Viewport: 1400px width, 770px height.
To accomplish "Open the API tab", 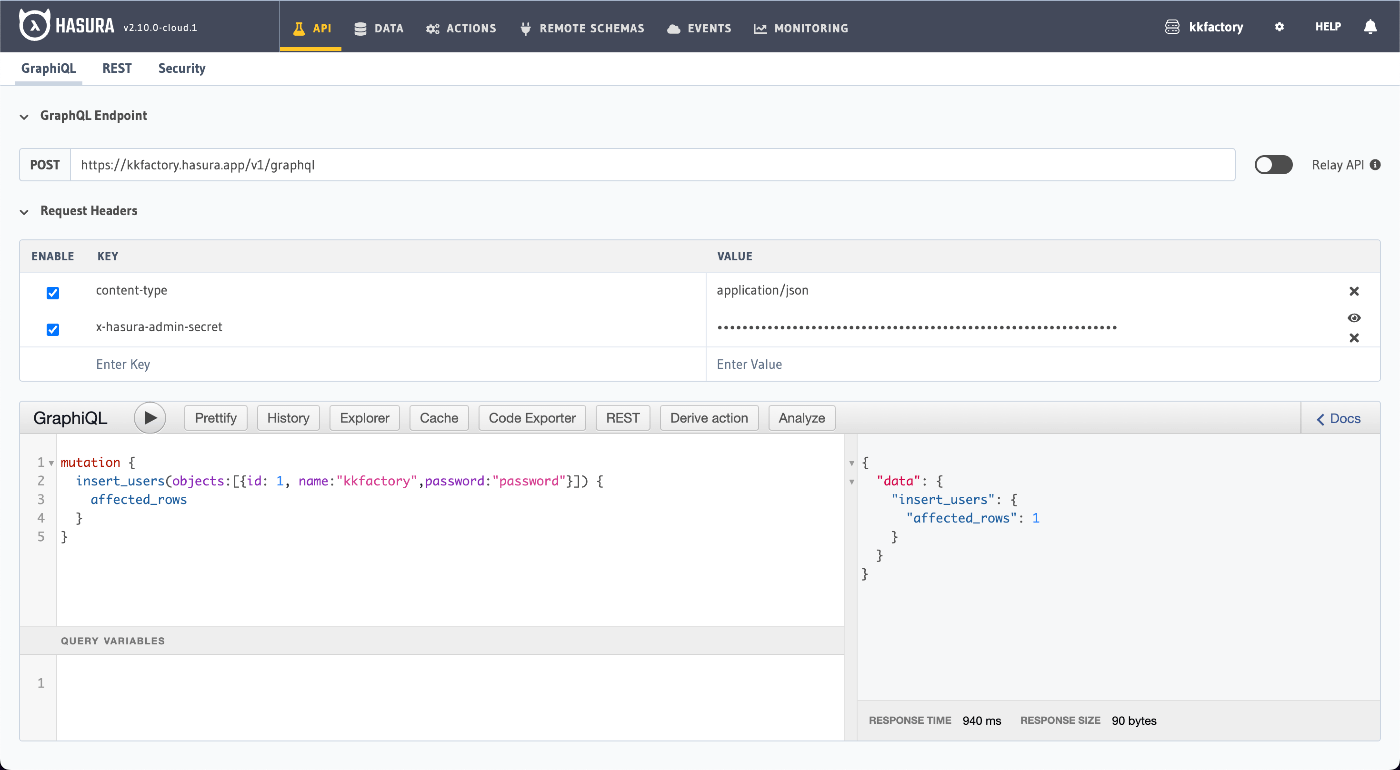I will (311, 28).
